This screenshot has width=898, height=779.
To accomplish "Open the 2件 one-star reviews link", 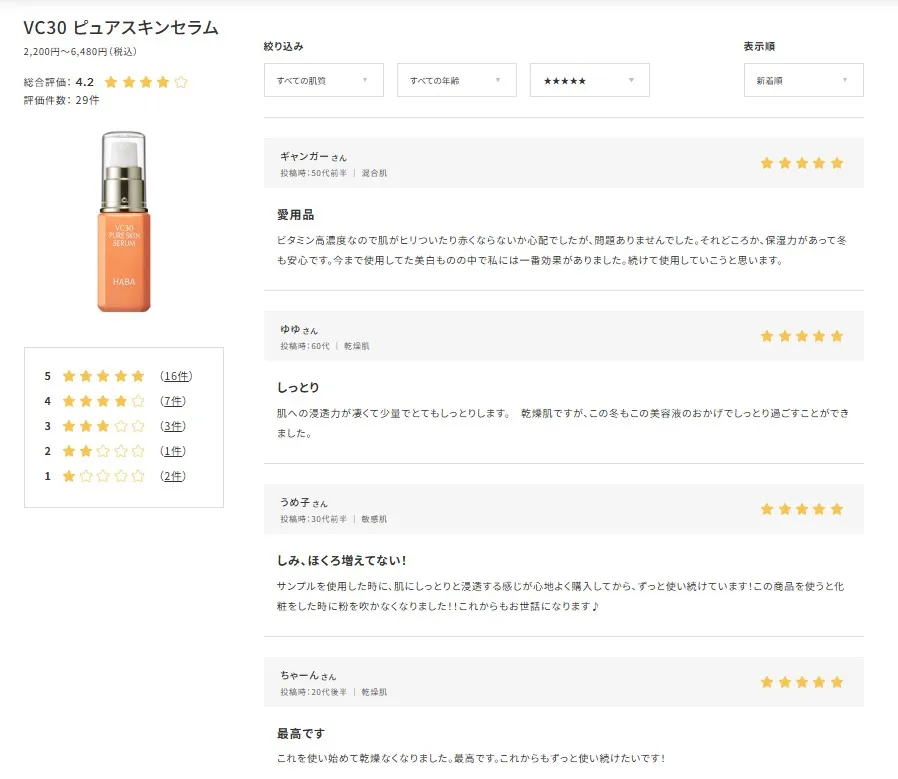I will tap(173, 476).
